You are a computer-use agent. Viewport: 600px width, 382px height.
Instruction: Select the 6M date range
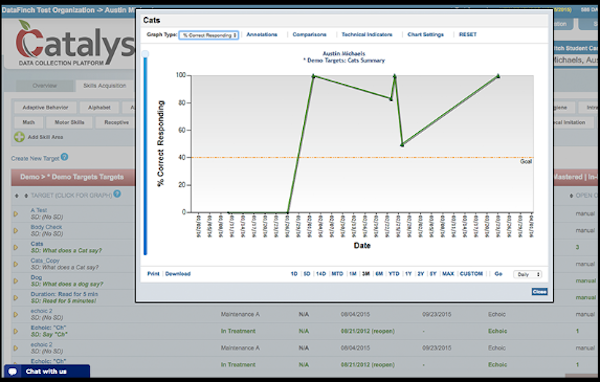click(379, 274)
